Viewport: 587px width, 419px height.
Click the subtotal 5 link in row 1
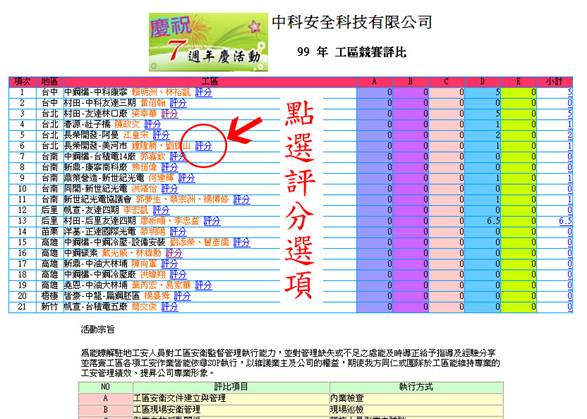coord(570,92)
